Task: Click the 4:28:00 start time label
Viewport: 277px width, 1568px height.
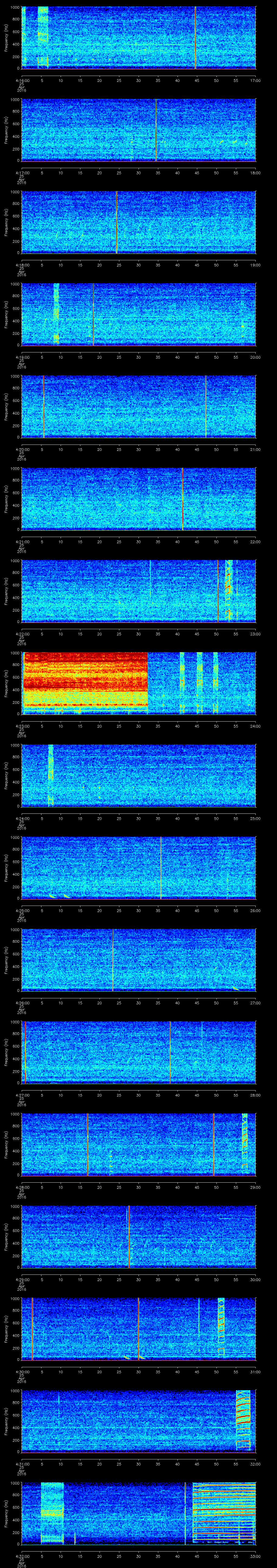Action: pos(22,1187)
